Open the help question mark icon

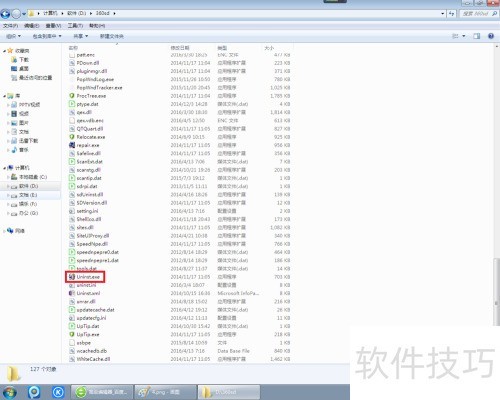coord(491,36)
